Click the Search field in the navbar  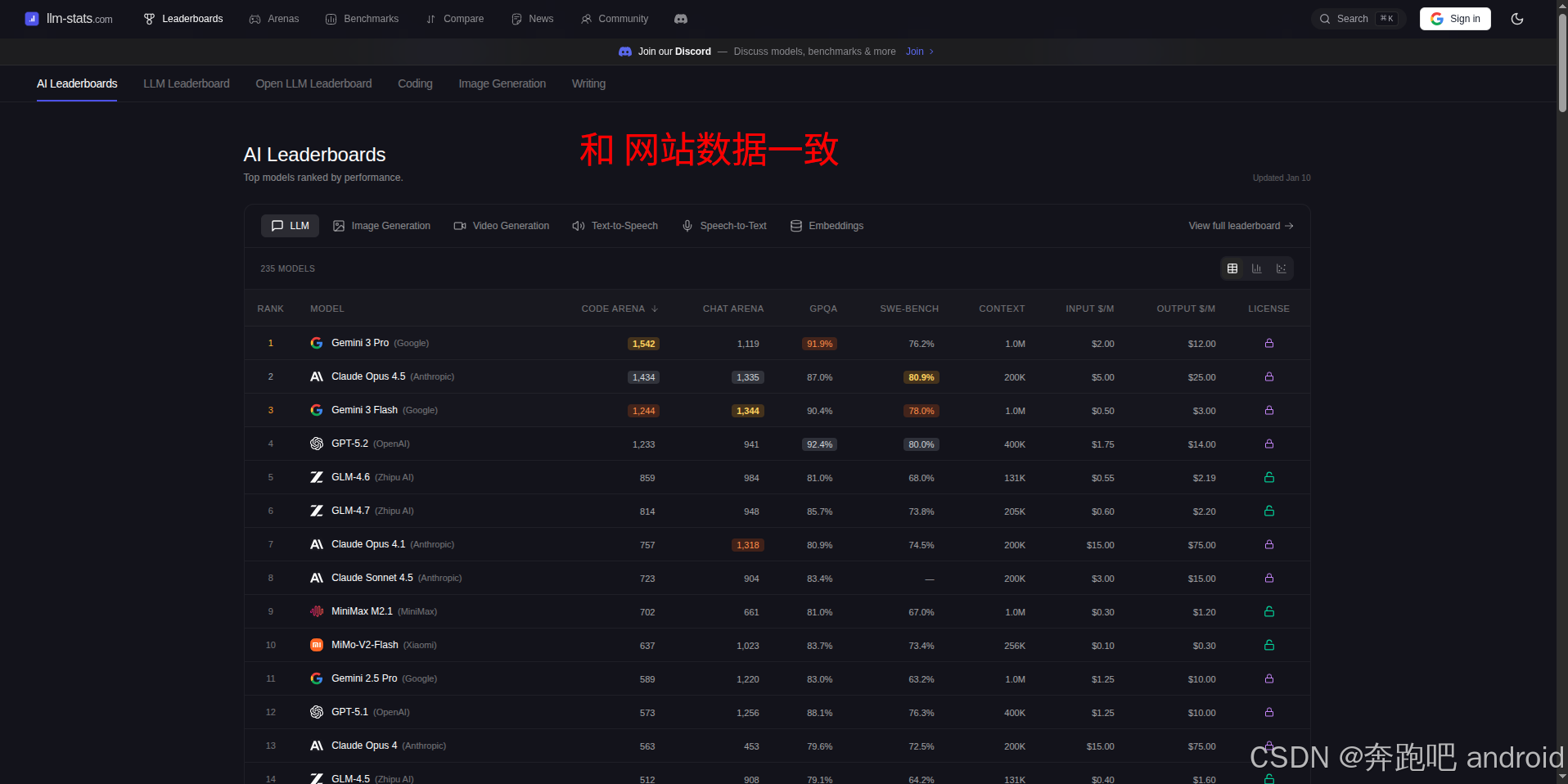tap(1357, 18)
